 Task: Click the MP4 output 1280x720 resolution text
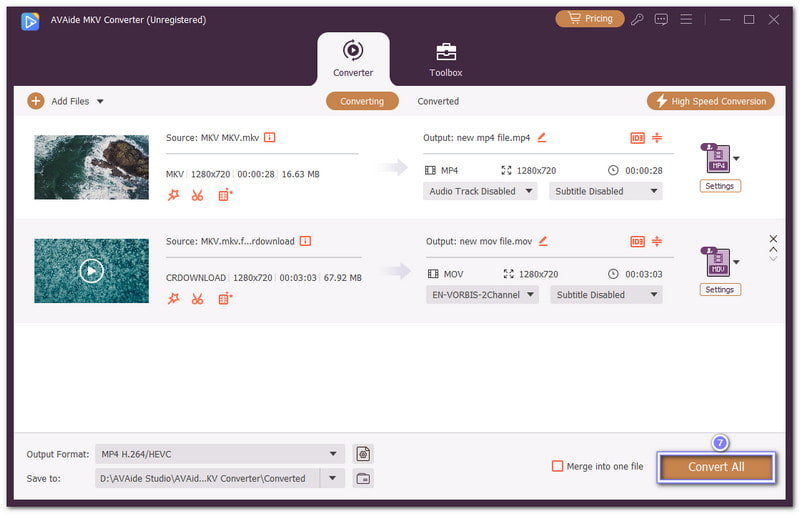tap(536, 170)
